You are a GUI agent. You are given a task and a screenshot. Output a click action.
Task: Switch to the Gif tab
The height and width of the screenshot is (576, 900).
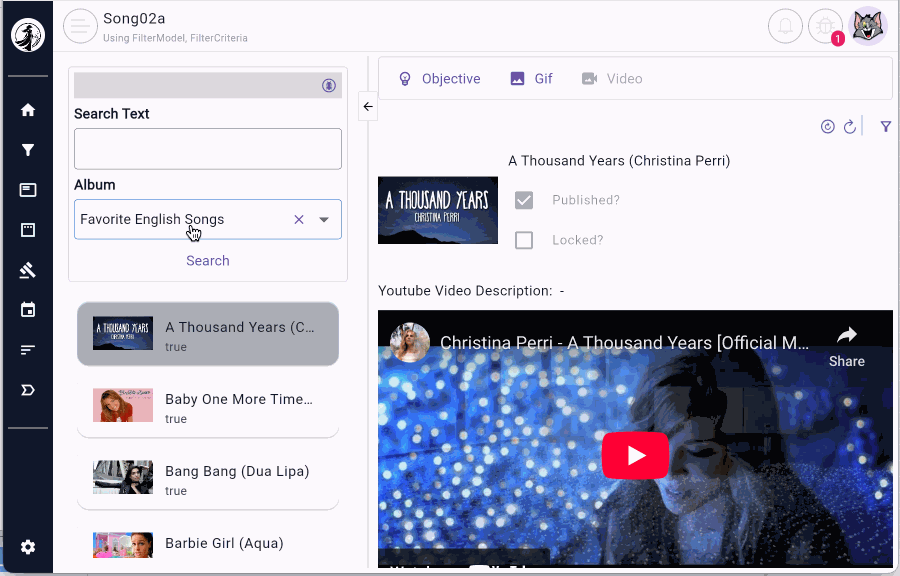coord(531,79)
